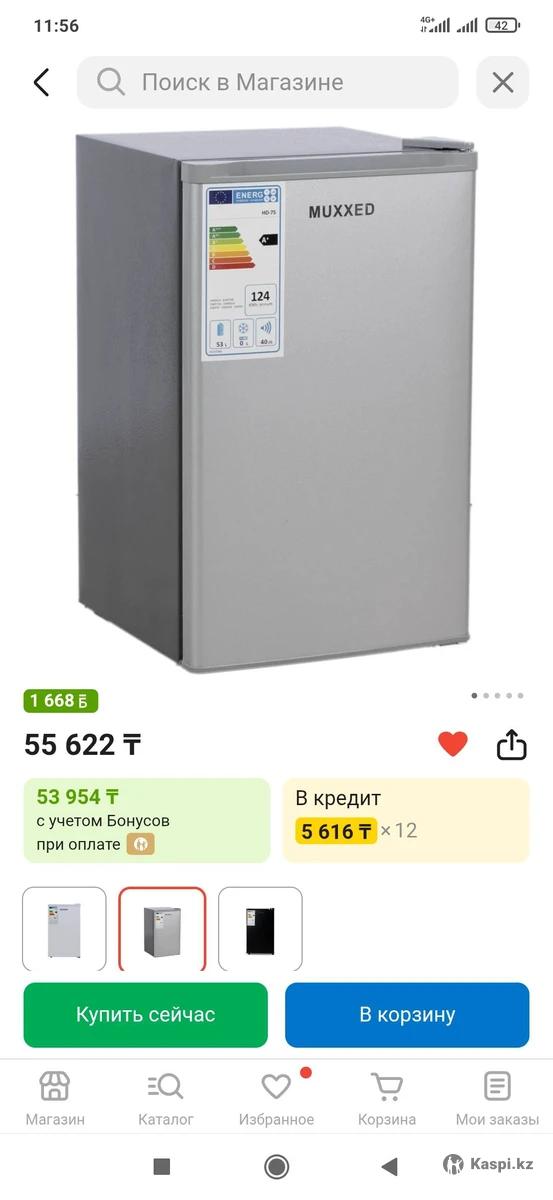Open the Корзина cart icon
The image size is (553, 1200).
pos(387,1086)
